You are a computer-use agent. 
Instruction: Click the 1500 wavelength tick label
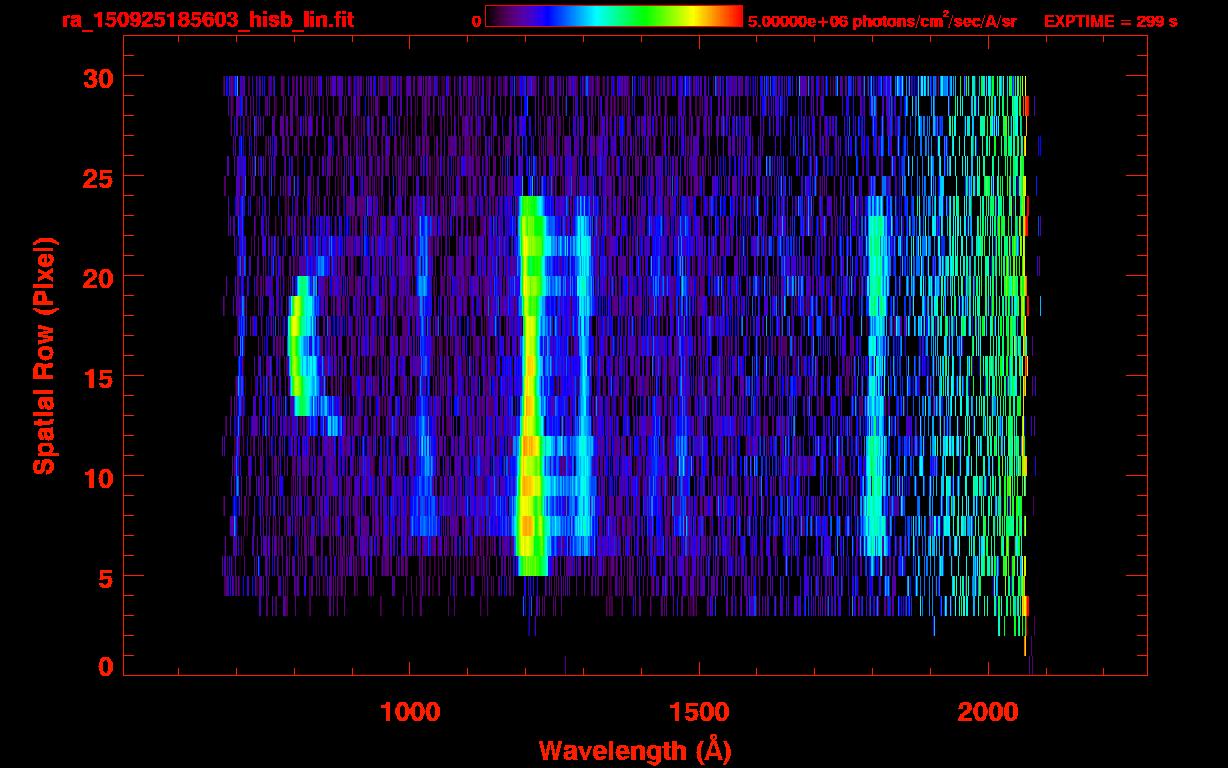tap(699, 712)
